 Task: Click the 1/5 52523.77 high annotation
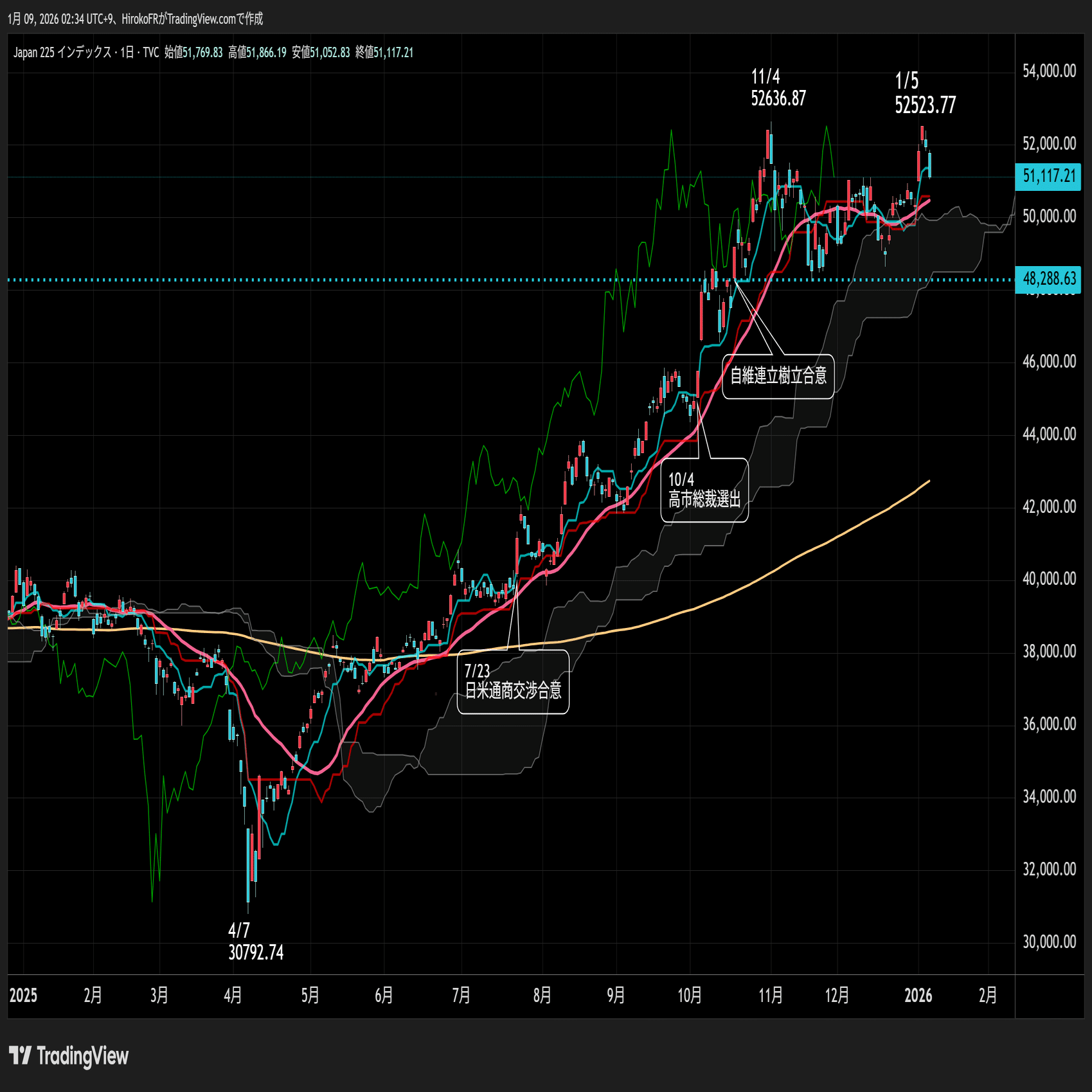click(x=925, y=93)
